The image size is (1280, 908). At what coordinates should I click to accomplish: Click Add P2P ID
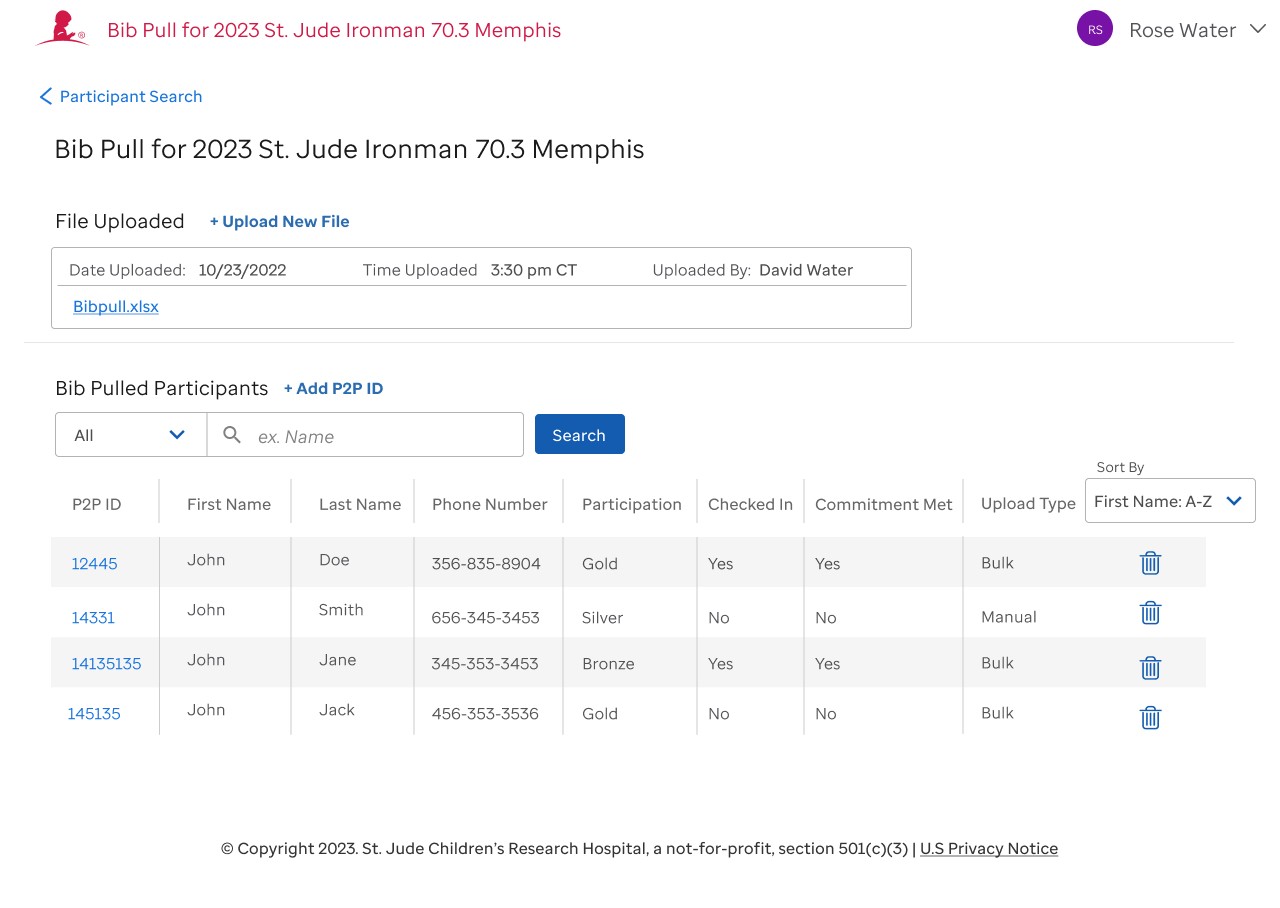coord(333,388)
